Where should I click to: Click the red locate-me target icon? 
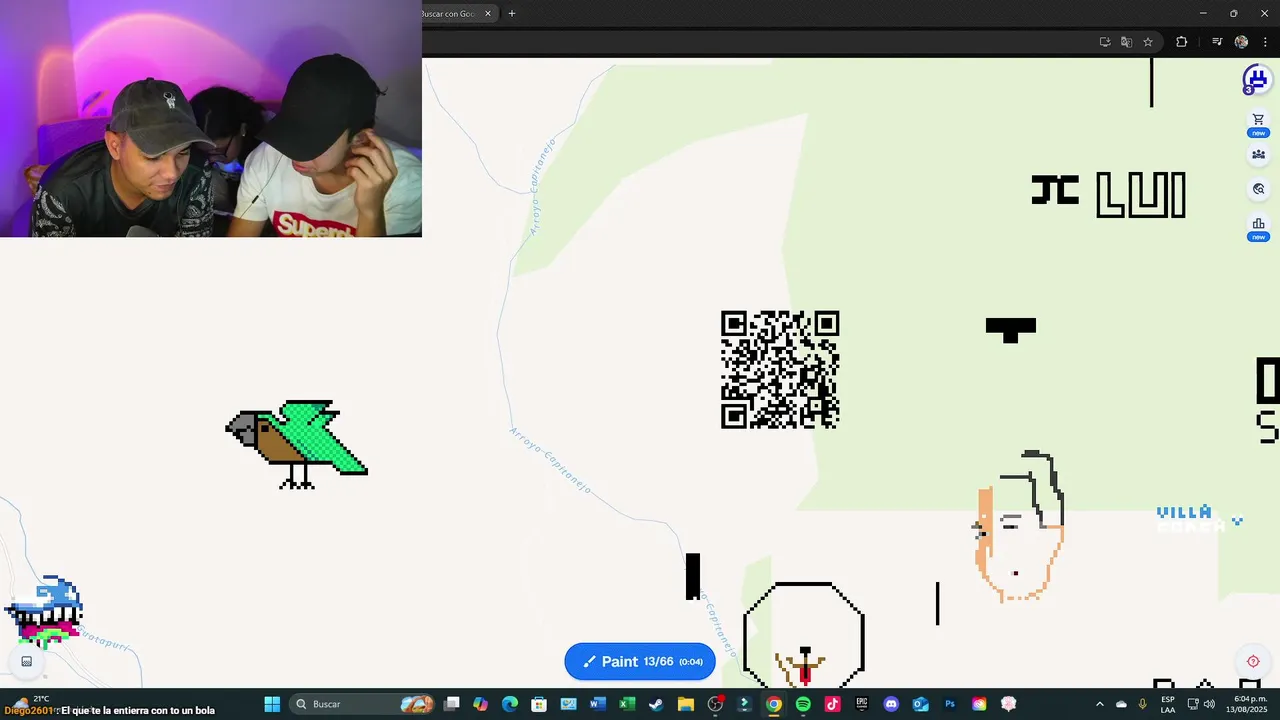1253,661
